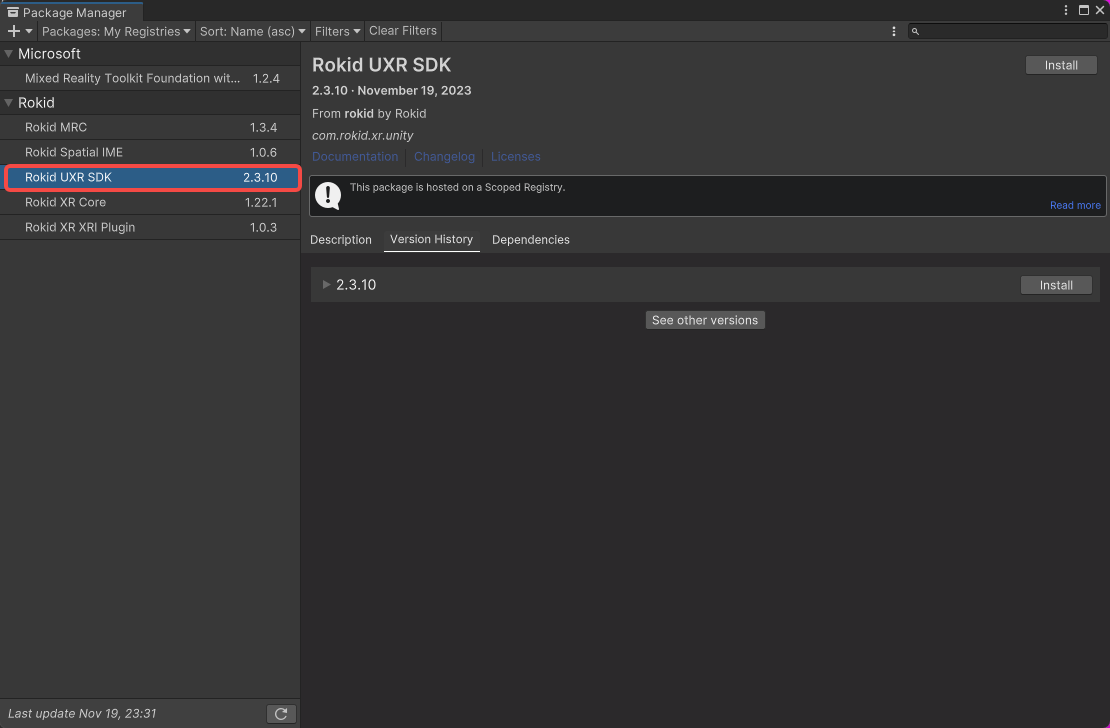Click the package search field
The width and height of the screenshot is (1110, 728).
tap(1007, 31)
